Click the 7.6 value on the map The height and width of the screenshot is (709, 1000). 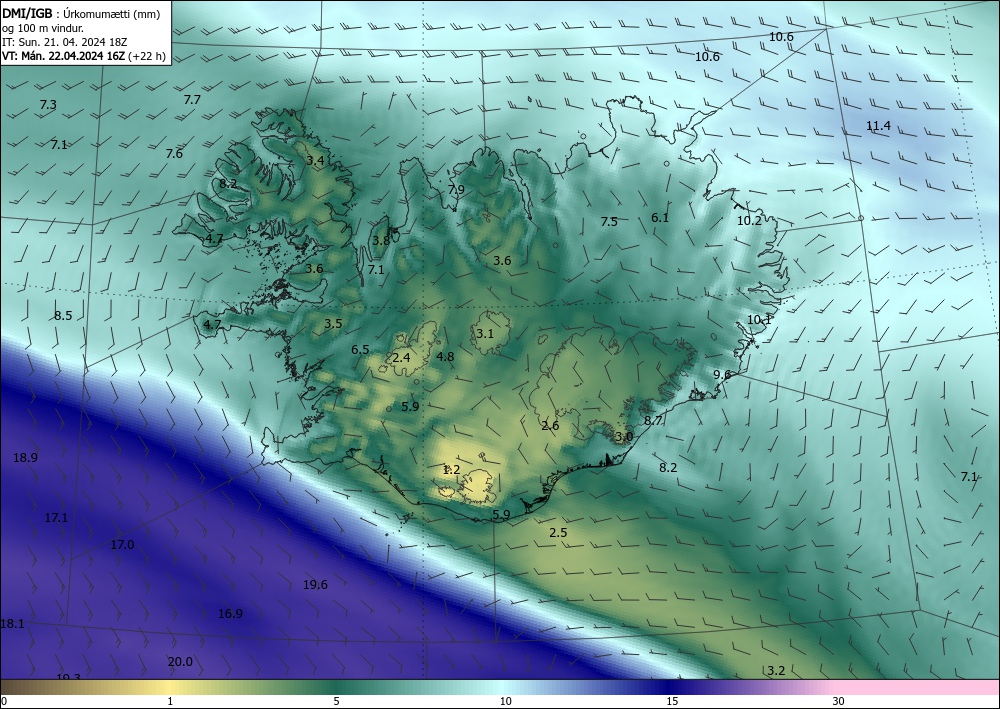tap(174, 154)
